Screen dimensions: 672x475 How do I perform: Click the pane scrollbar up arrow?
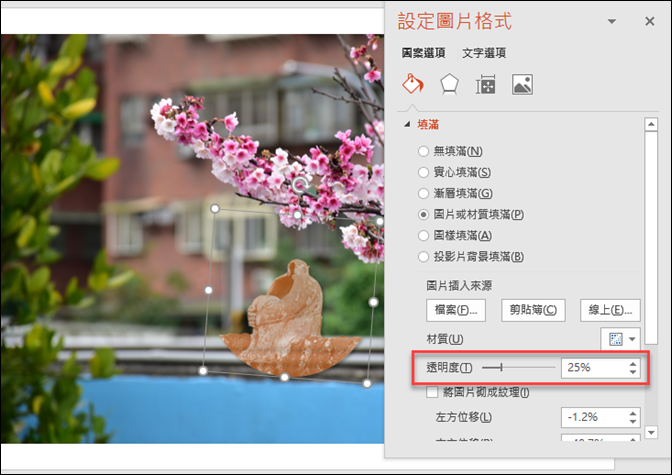tap(651, 124)
